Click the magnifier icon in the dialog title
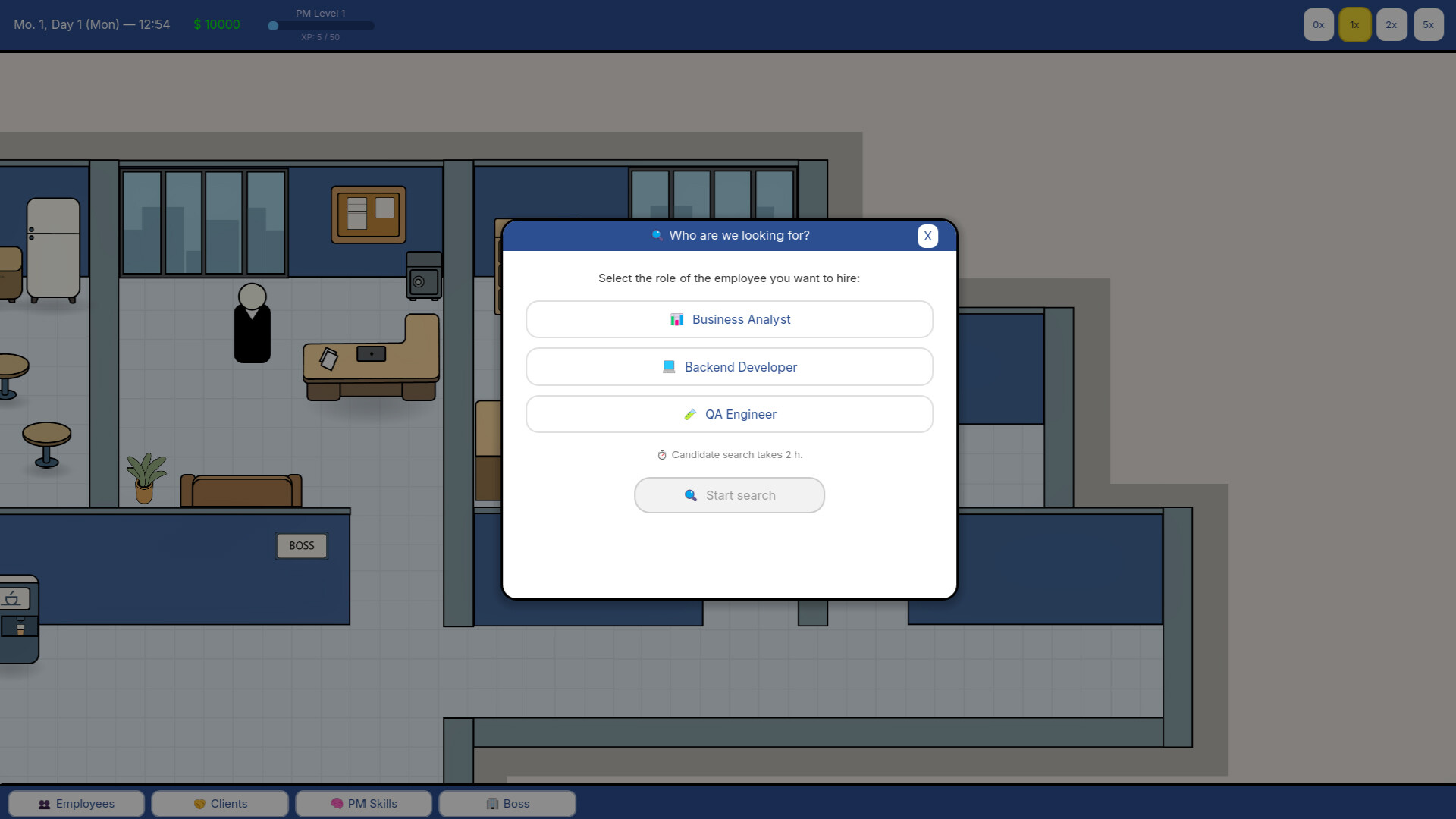The image size is (1456, 819). point(657,236)
